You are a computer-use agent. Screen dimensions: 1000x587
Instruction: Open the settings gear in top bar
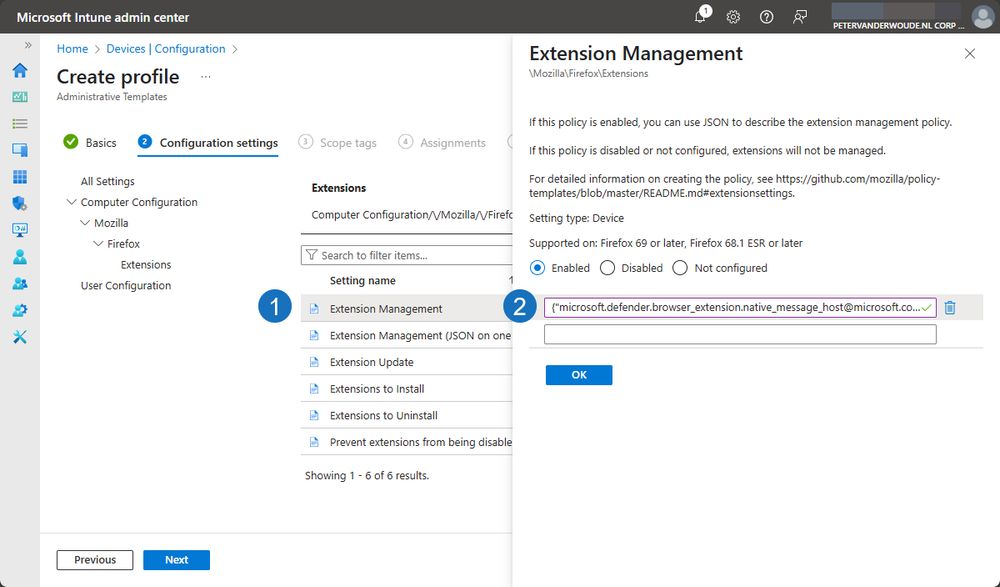click(733, 17)
